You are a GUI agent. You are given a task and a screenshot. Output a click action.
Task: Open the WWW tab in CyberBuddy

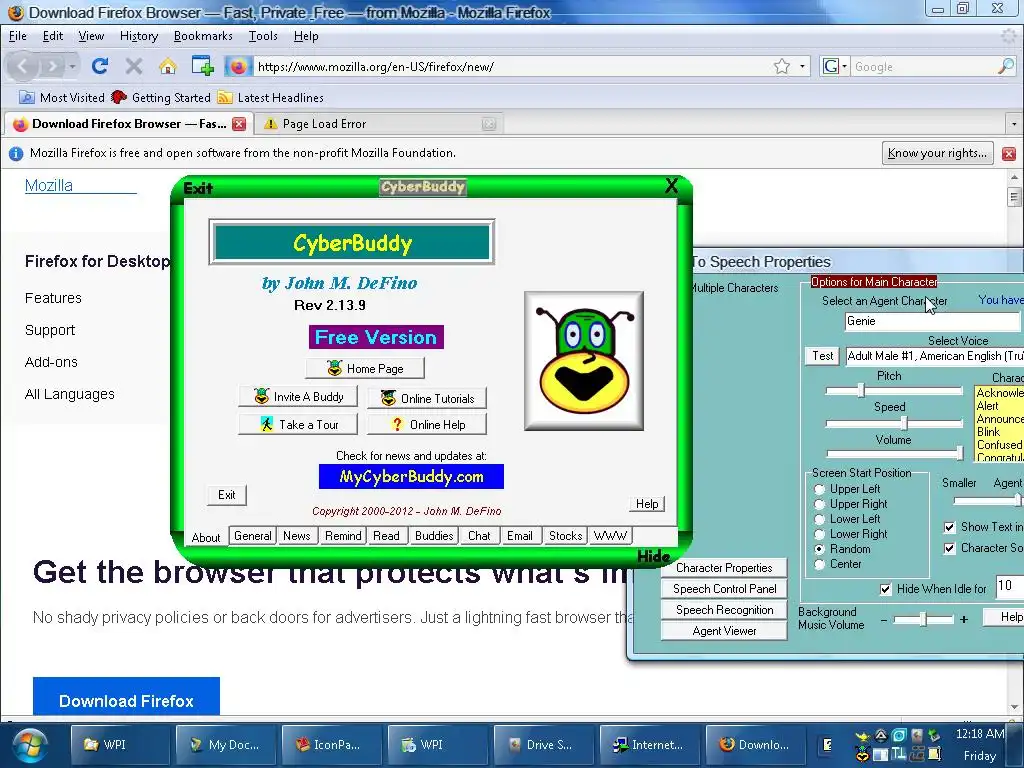coord(611,536)
